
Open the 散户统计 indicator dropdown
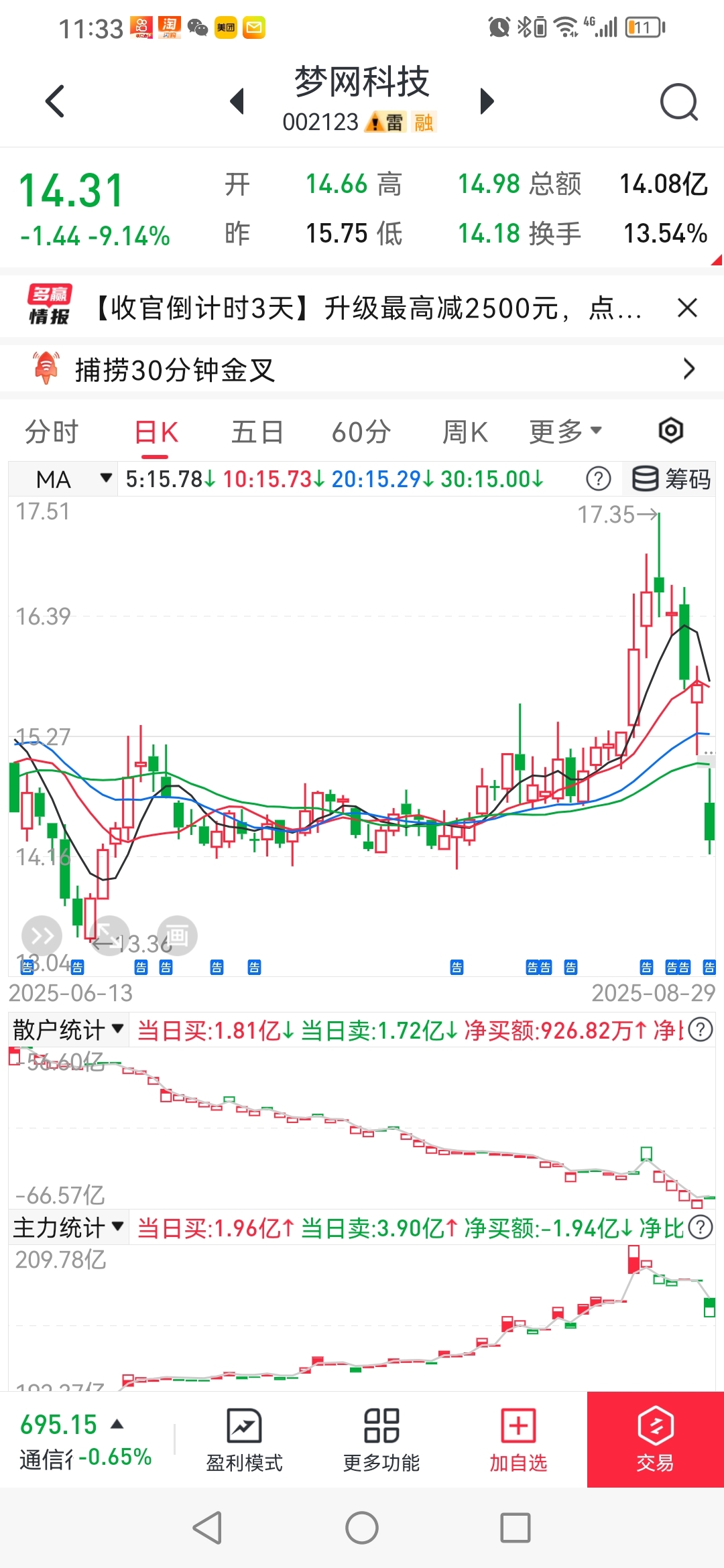[68, 1029]
